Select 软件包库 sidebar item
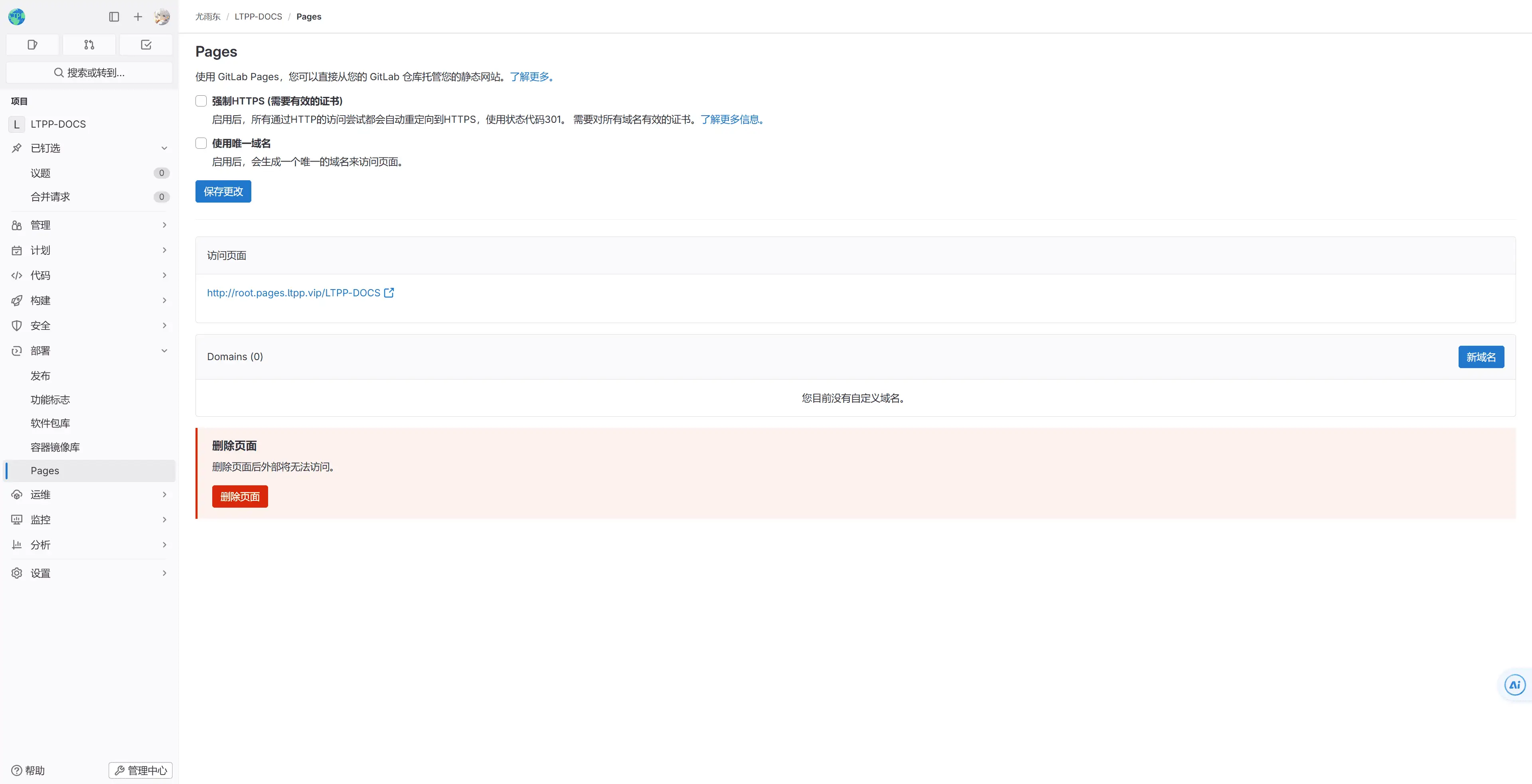This screenshot has width=1532, height=784. click(51, 423)
